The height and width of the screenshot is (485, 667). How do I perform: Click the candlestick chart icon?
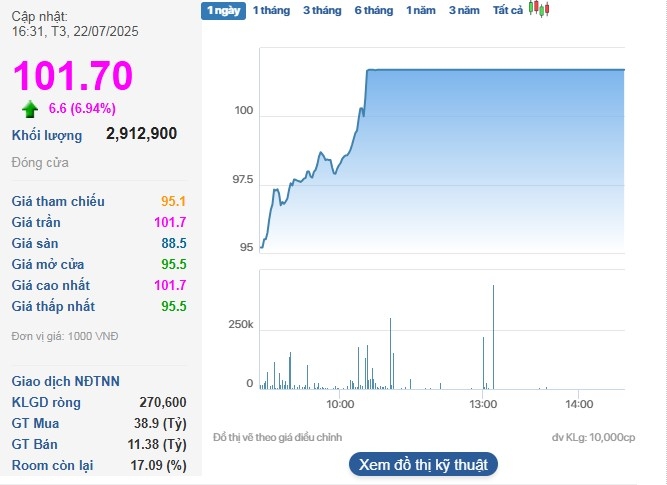540,10
